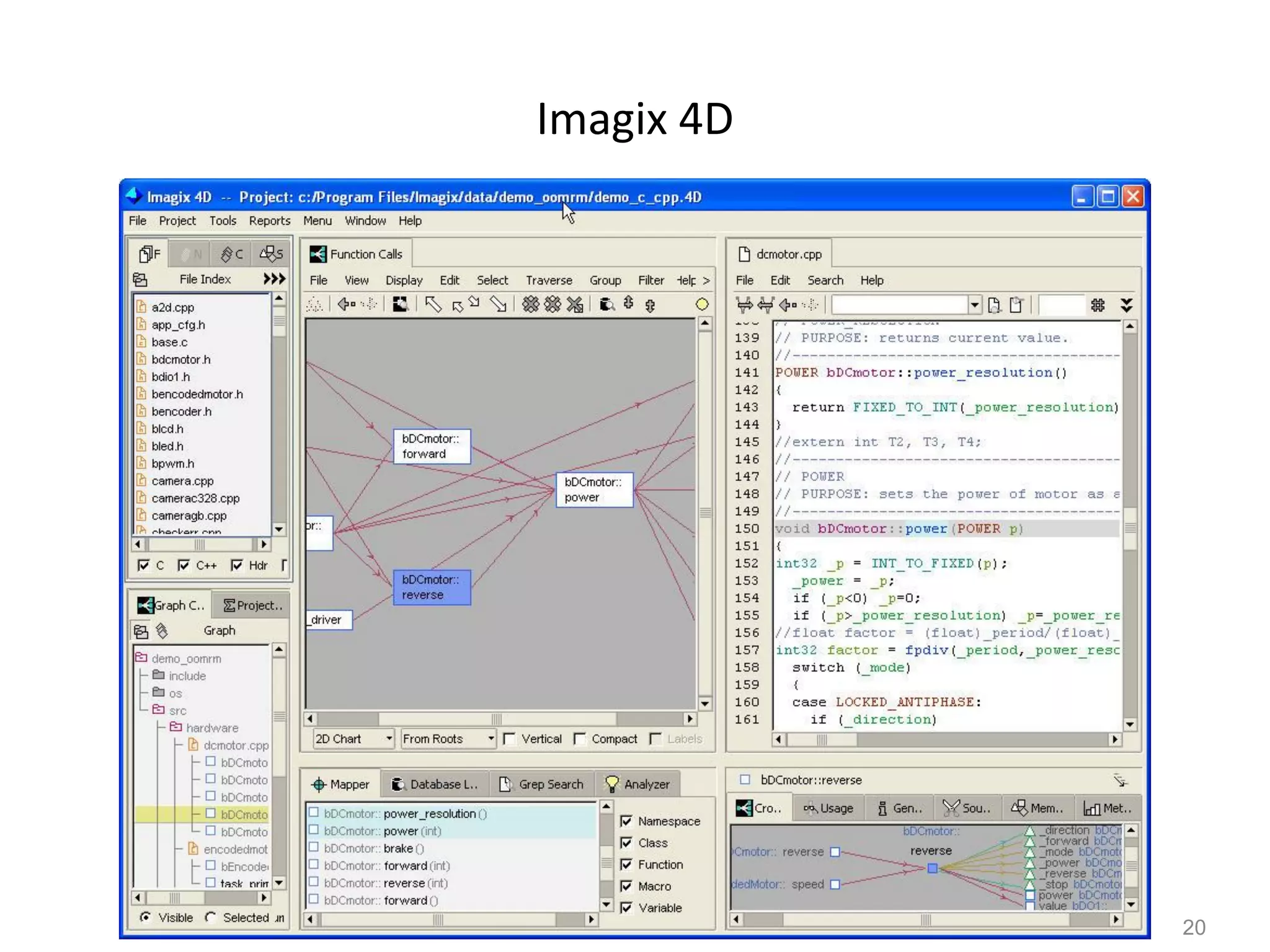Click the hash grid icon in editor toolbar
Screen dimensions: 1270x952
click(x=1098, y=304)
